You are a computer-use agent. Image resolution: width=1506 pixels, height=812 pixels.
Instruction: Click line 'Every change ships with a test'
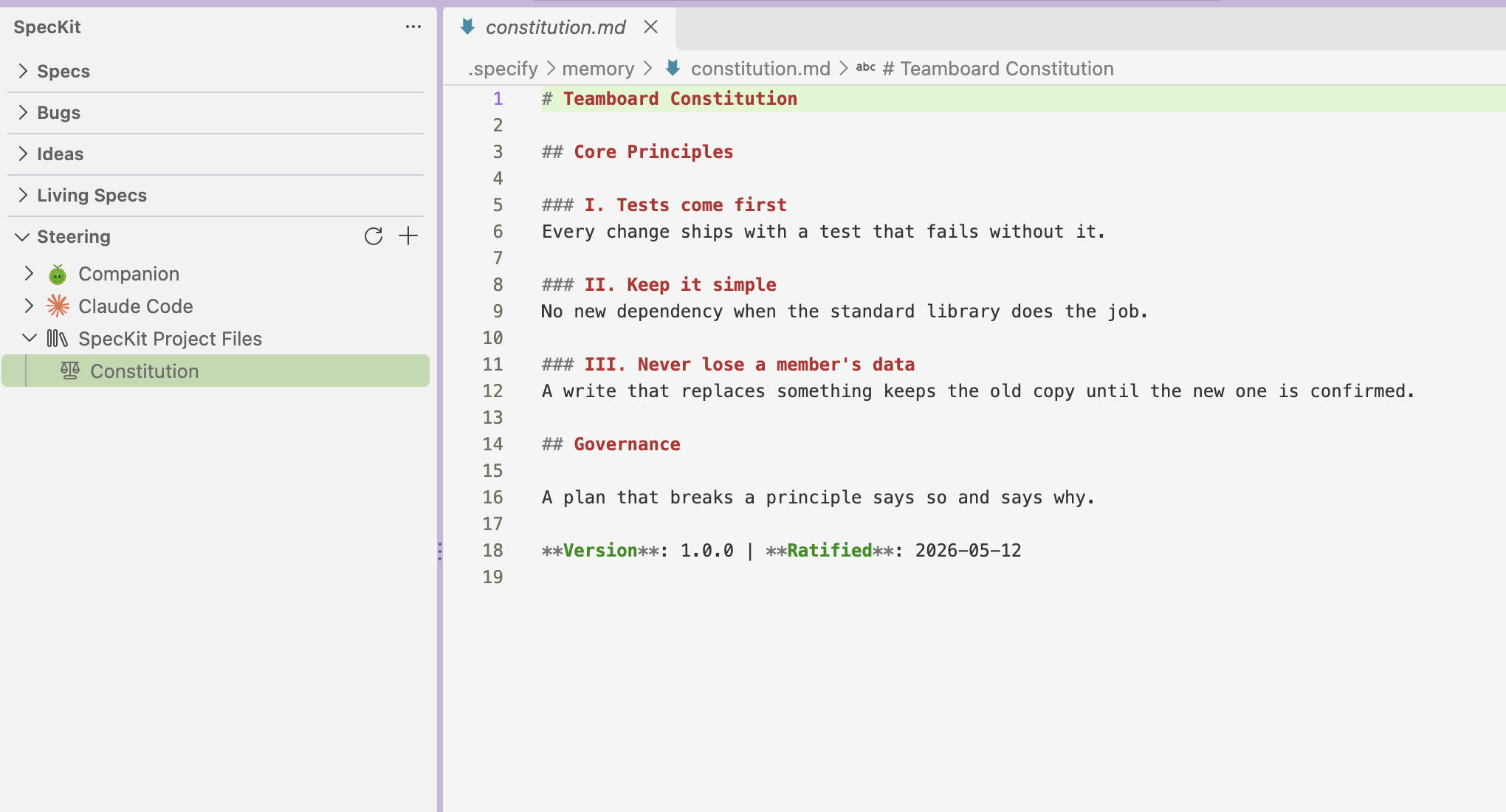tap(823, 232)
